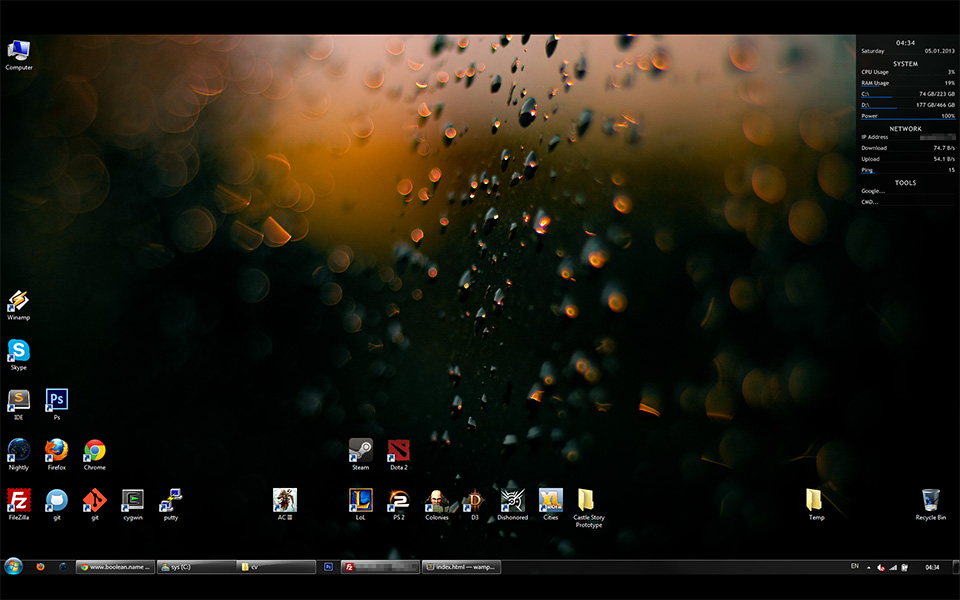Open the Winamp desktop shortcut
The width and height of the screenshot is (960, 600).
18,302
